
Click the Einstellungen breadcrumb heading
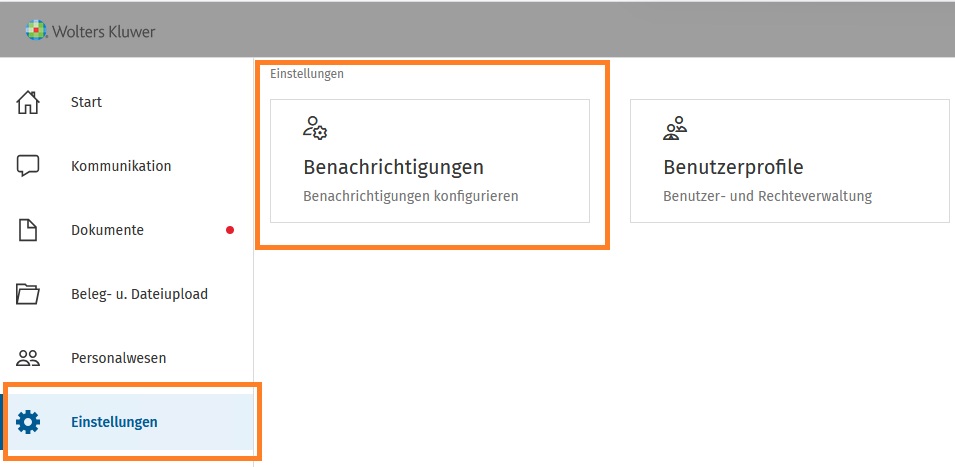point(307,74)
